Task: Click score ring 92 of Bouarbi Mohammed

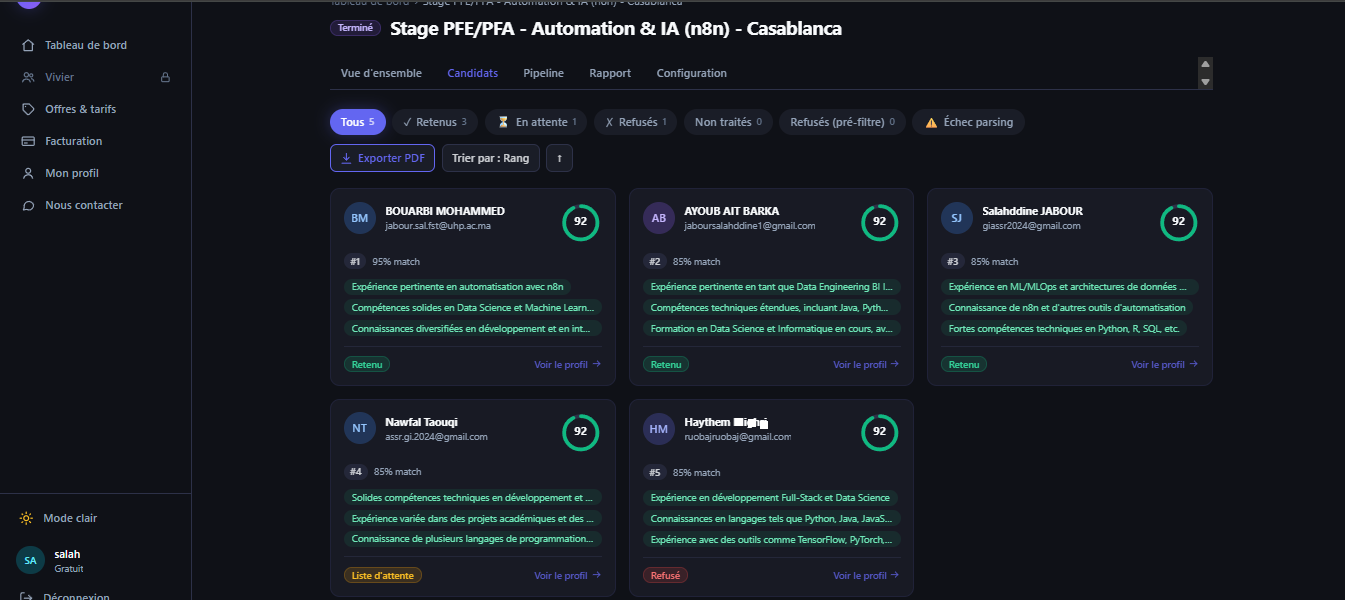Action: (x=581, y=222)
